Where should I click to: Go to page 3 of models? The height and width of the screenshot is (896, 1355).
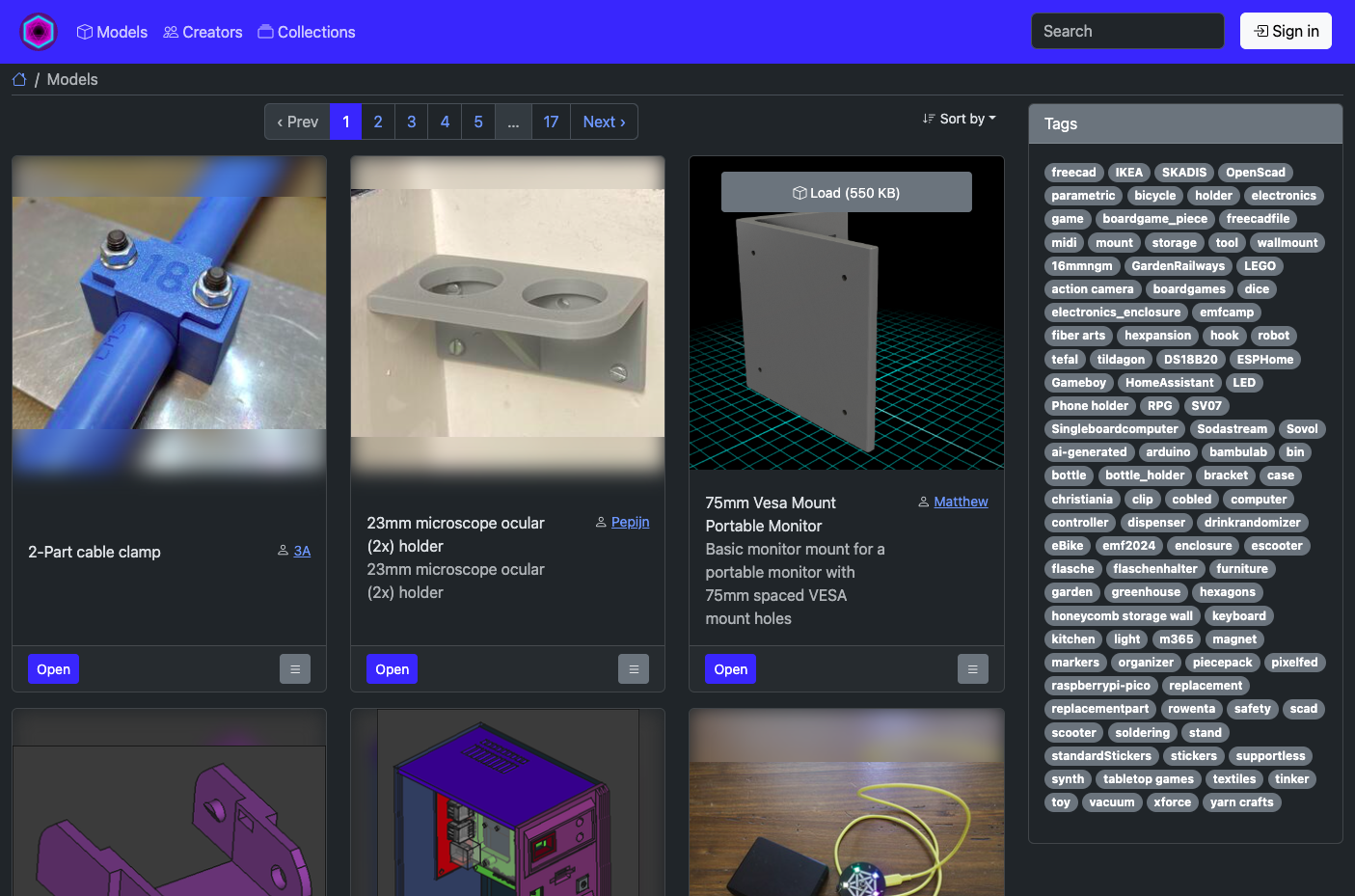click(x=412, y=122)
